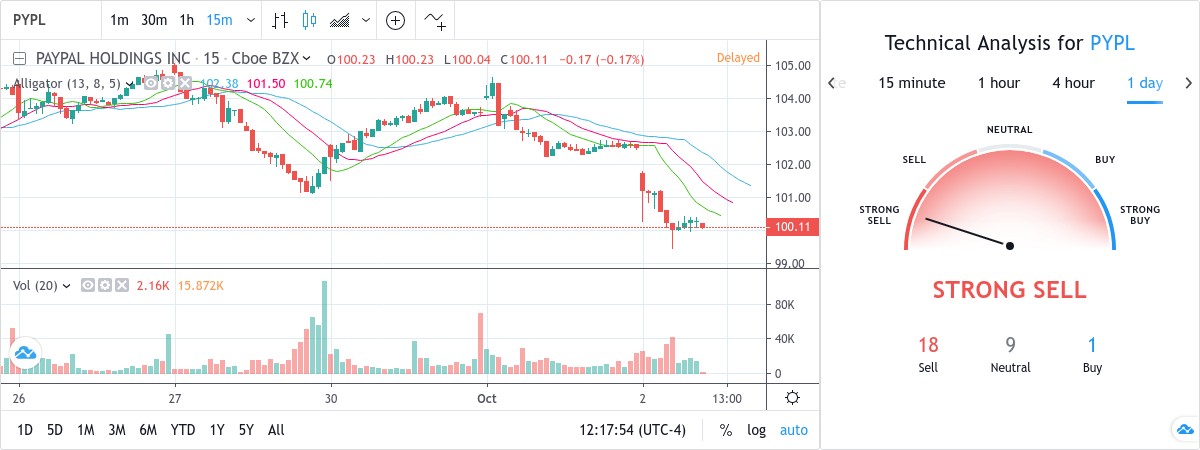Image resolution: width=1200 pixels, height=450 pixels.
Task: Click the Sell count 18
Action: pyautogui.click(x=928, y=346)
